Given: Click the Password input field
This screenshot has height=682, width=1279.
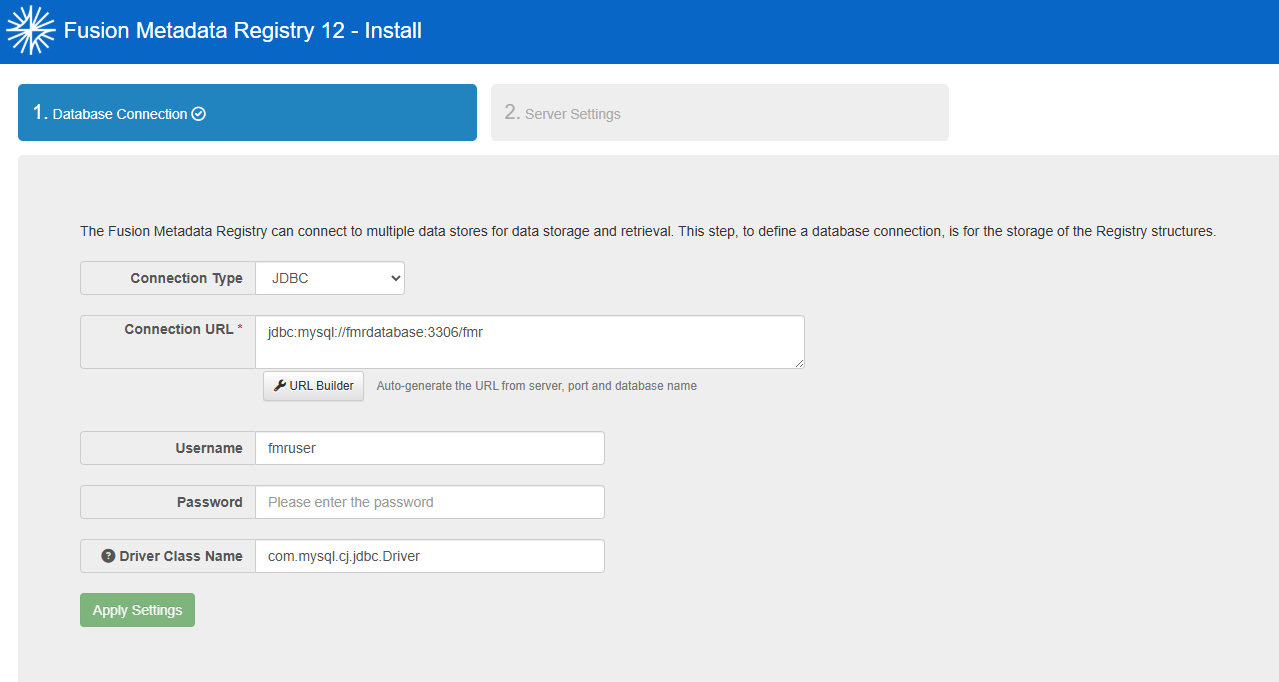Looking at the screenshot, I should 430,502.
